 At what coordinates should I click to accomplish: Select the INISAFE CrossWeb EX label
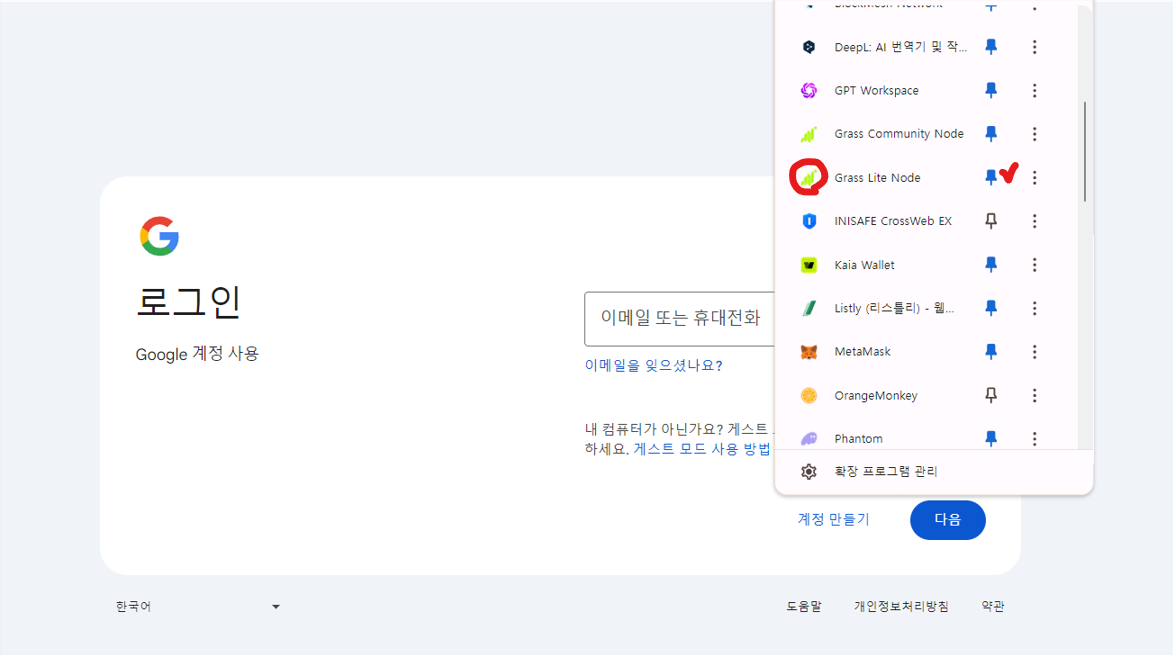[x=893, y=221]
